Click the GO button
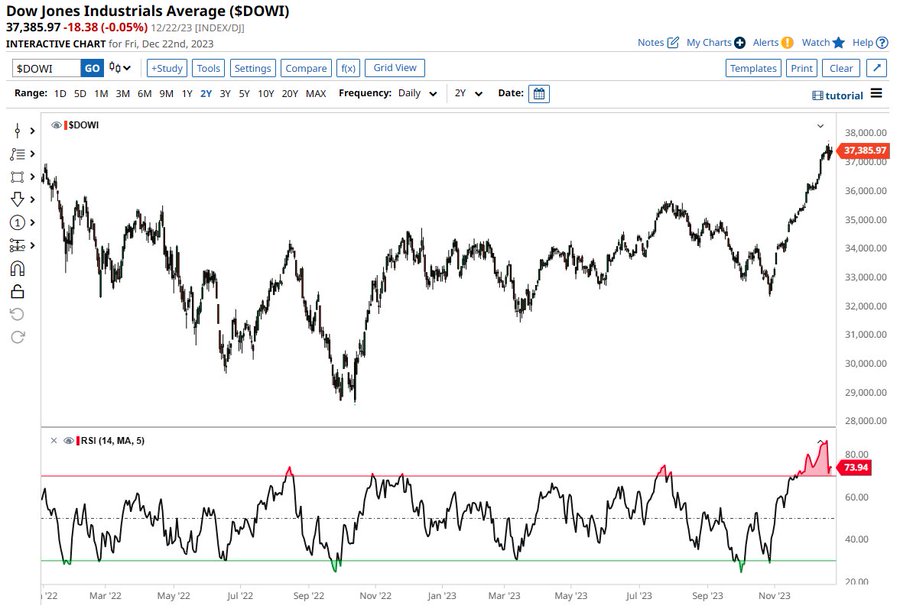Image resolution: width=900 pixels, height=612 pixels. [92, 68]
